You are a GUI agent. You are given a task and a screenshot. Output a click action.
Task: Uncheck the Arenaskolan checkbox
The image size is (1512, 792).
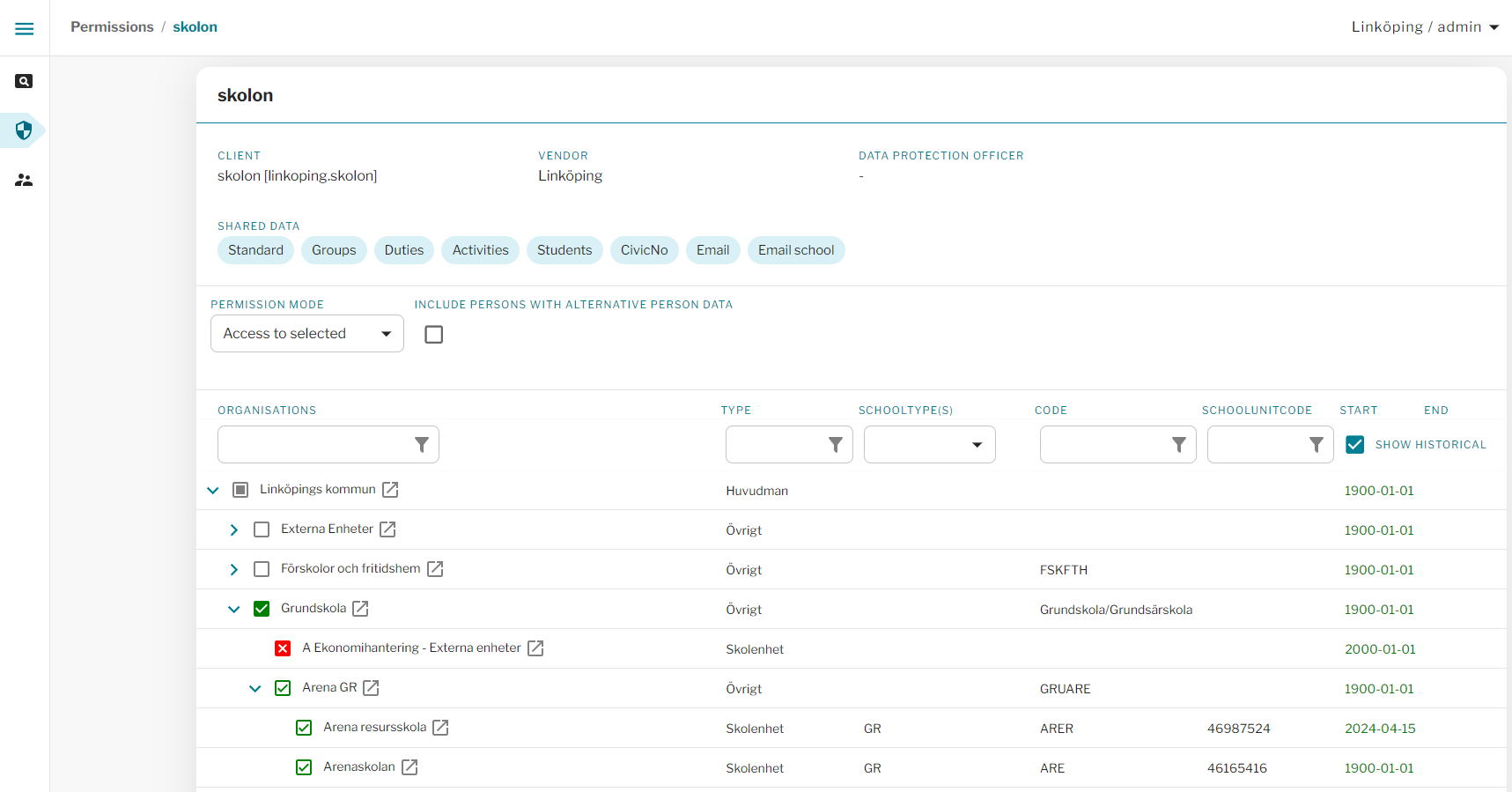tap(304, 767)
